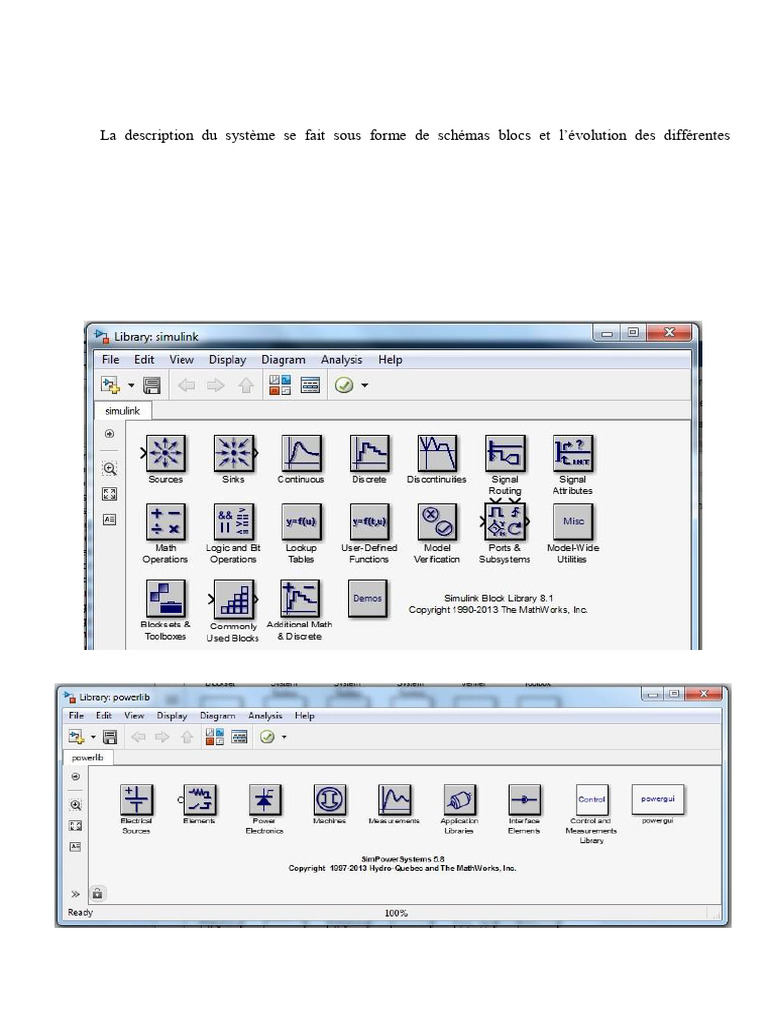Viewport: 768px width, 1024px height.
Task: Open Library Browser icon in powerlib toolbar
Action: [215, 737]
